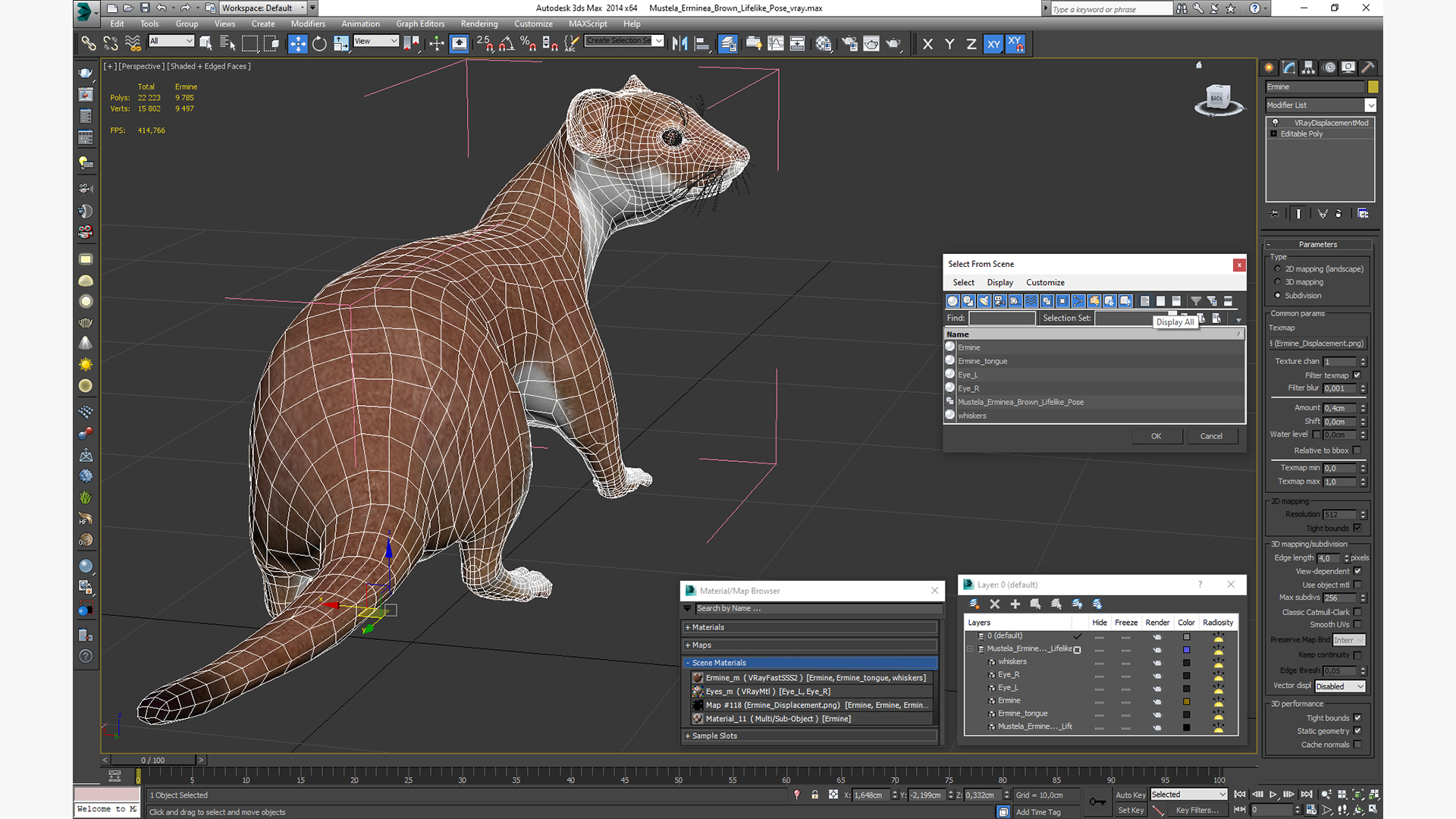Click OK in Select From Scene dialog

(1156, 437)
